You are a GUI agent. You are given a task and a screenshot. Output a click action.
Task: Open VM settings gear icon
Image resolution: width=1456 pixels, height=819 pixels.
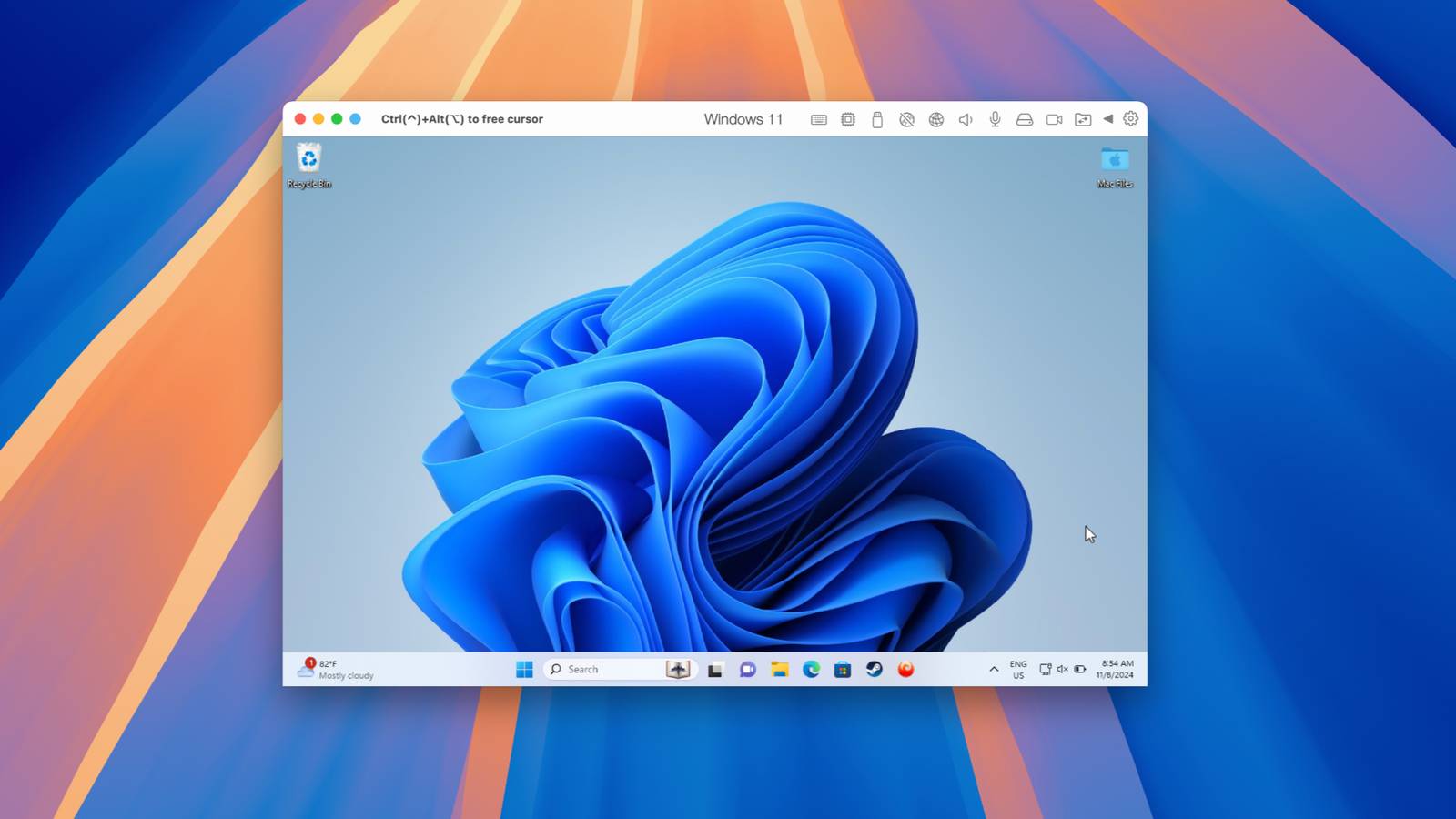click(x=1131, y=119)
